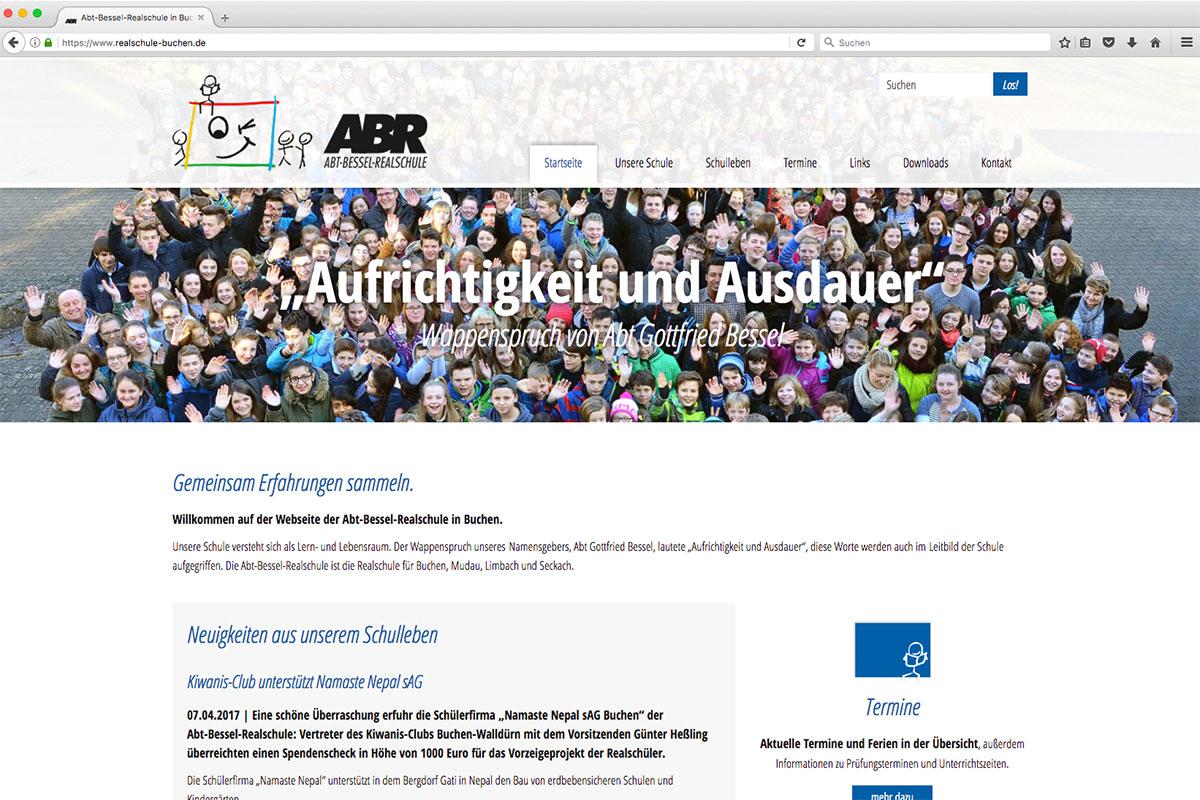Close the Abt-Bessel-Realschule browser tab
This screenshot has width=1200, height=800.
point(201,18)
